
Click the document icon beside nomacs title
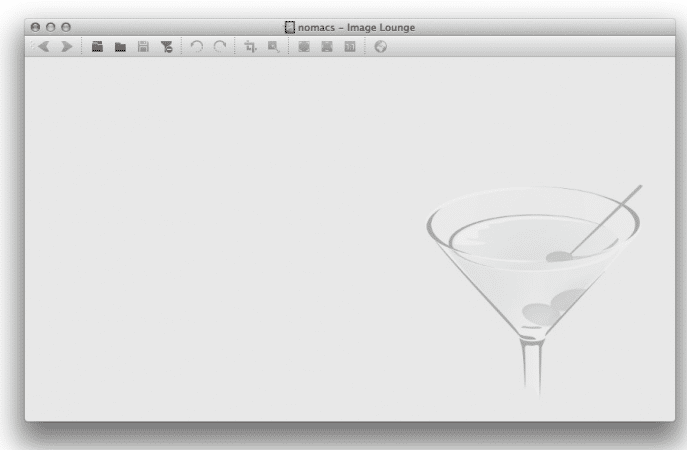click(x=290, y=27)
